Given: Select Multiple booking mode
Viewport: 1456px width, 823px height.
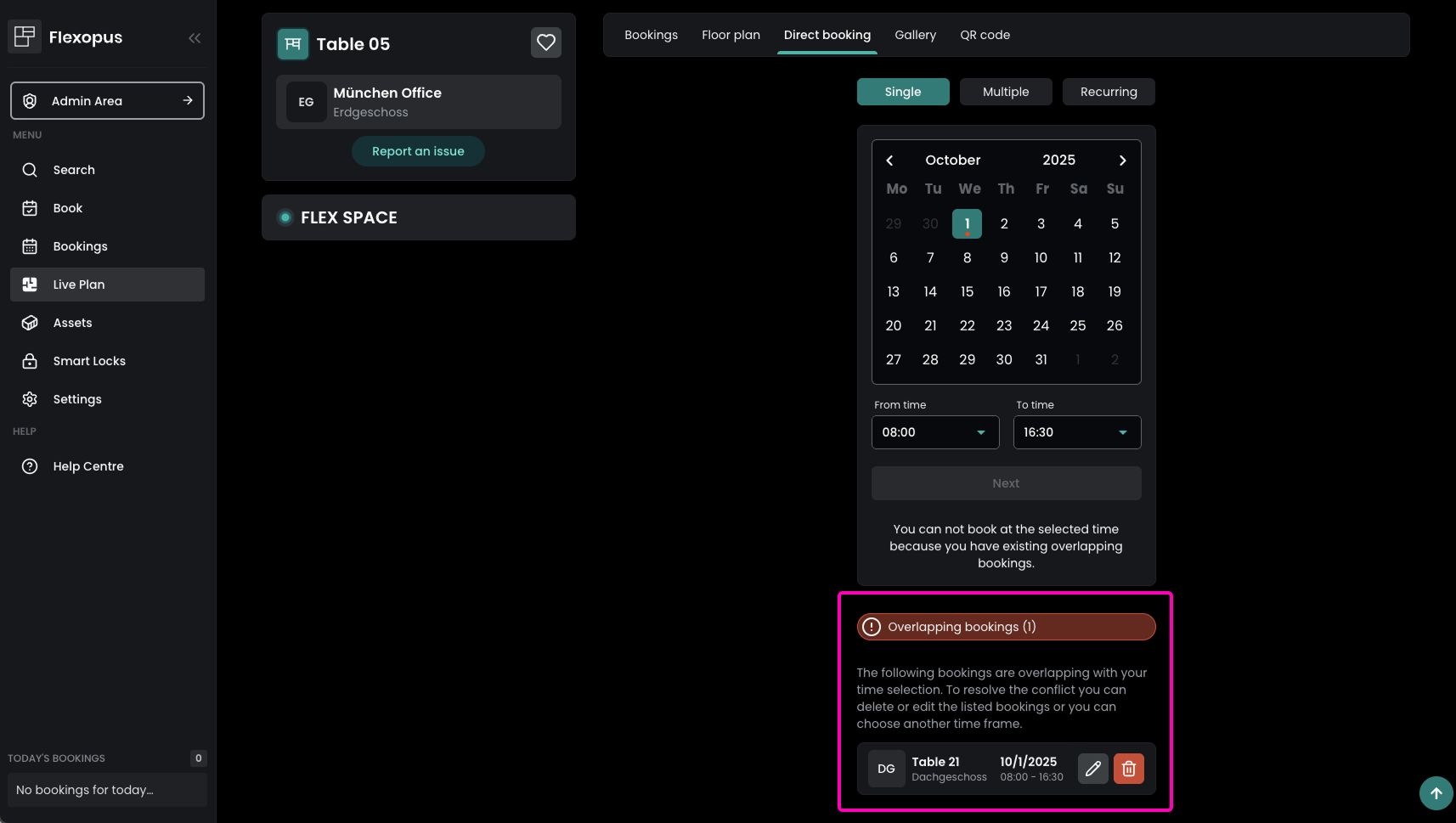Looking at the screenshot, I should click(x=1005, y=92).
